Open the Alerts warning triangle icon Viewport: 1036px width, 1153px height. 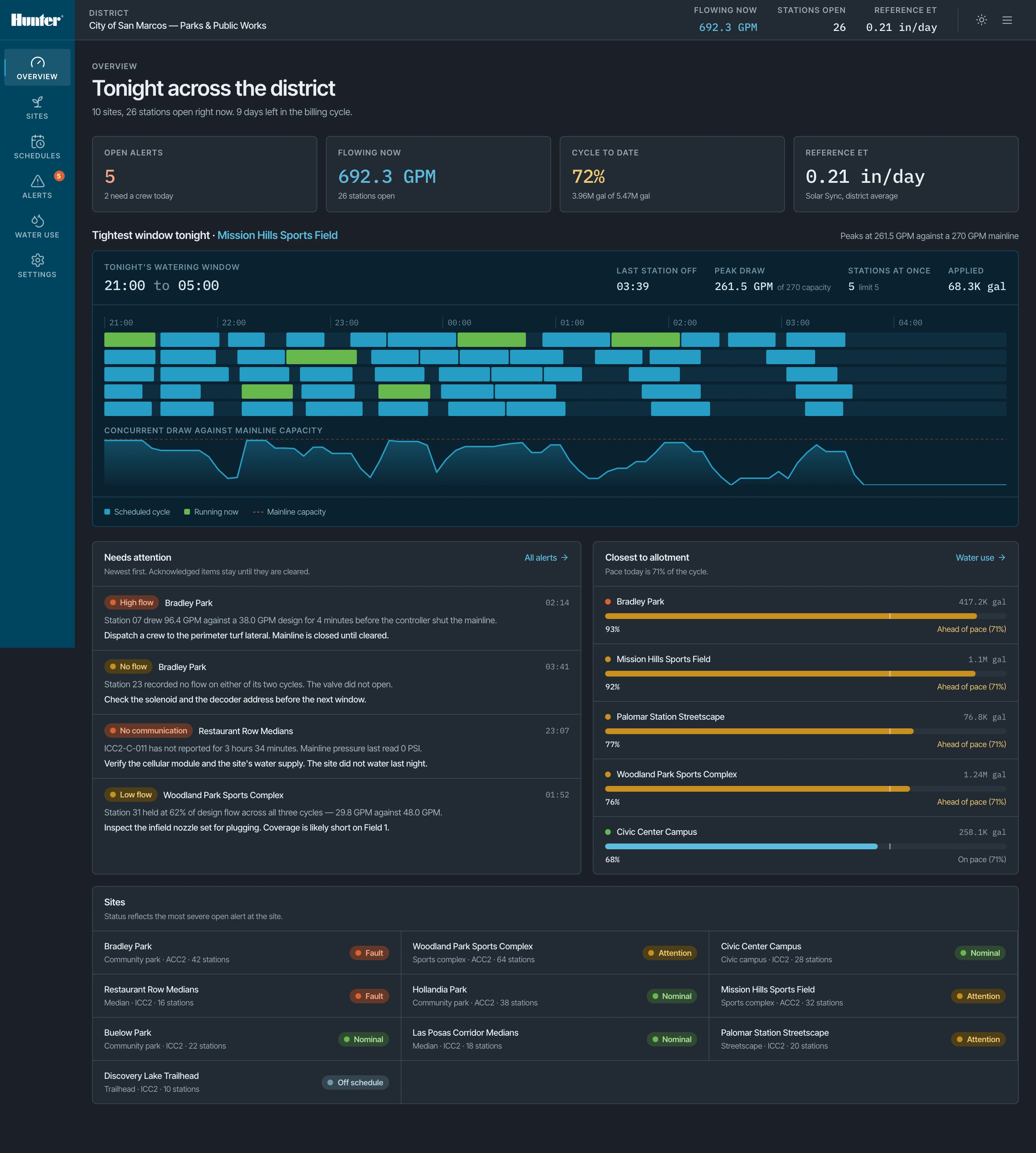(37, 181)
